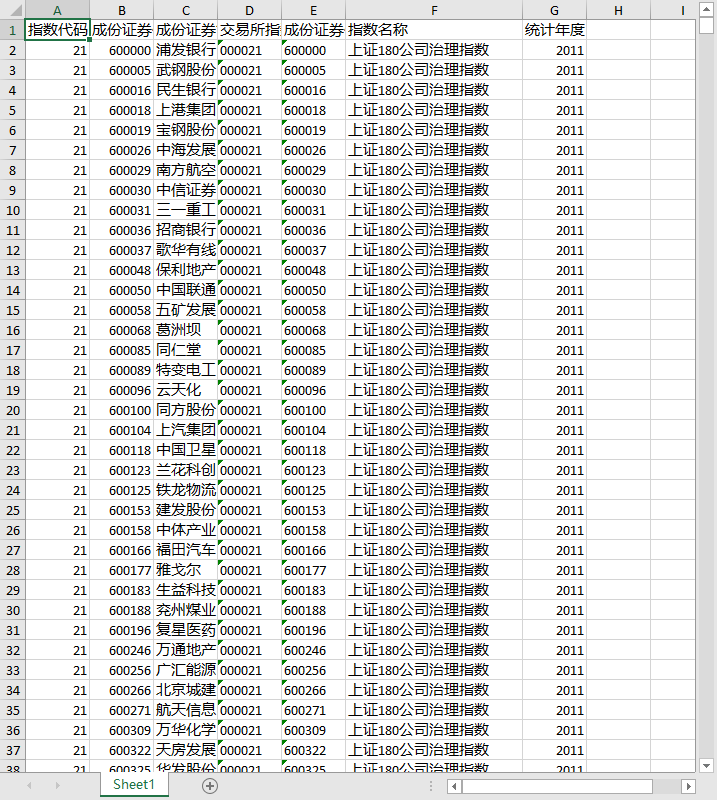The image size is (717, 800).
Task: Select cell '上港集团'
Action: (x=186, y=110)
